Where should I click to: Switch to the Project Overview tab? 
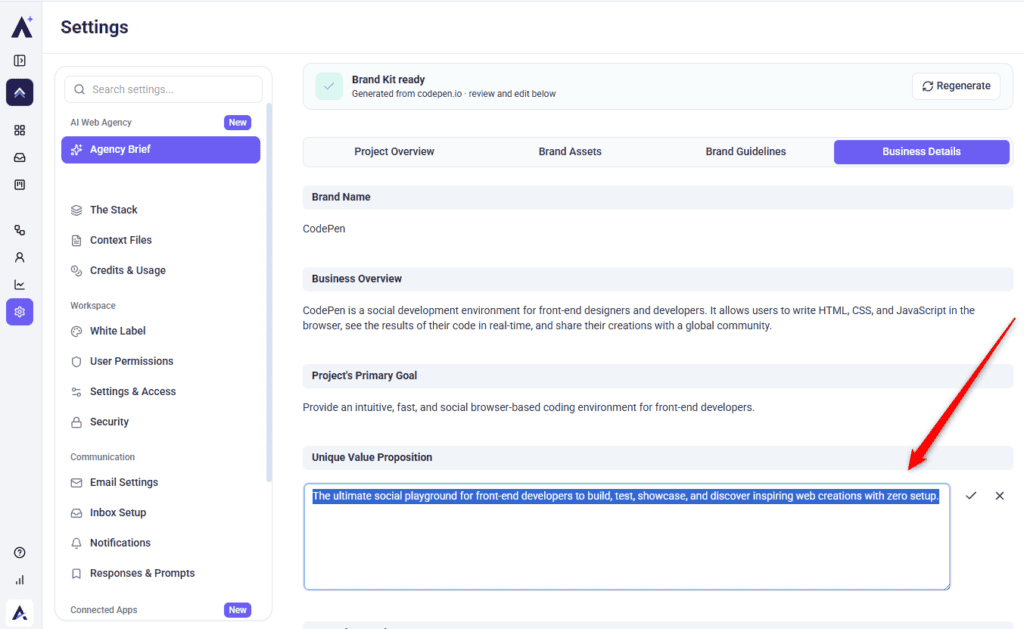pos(394,152)
